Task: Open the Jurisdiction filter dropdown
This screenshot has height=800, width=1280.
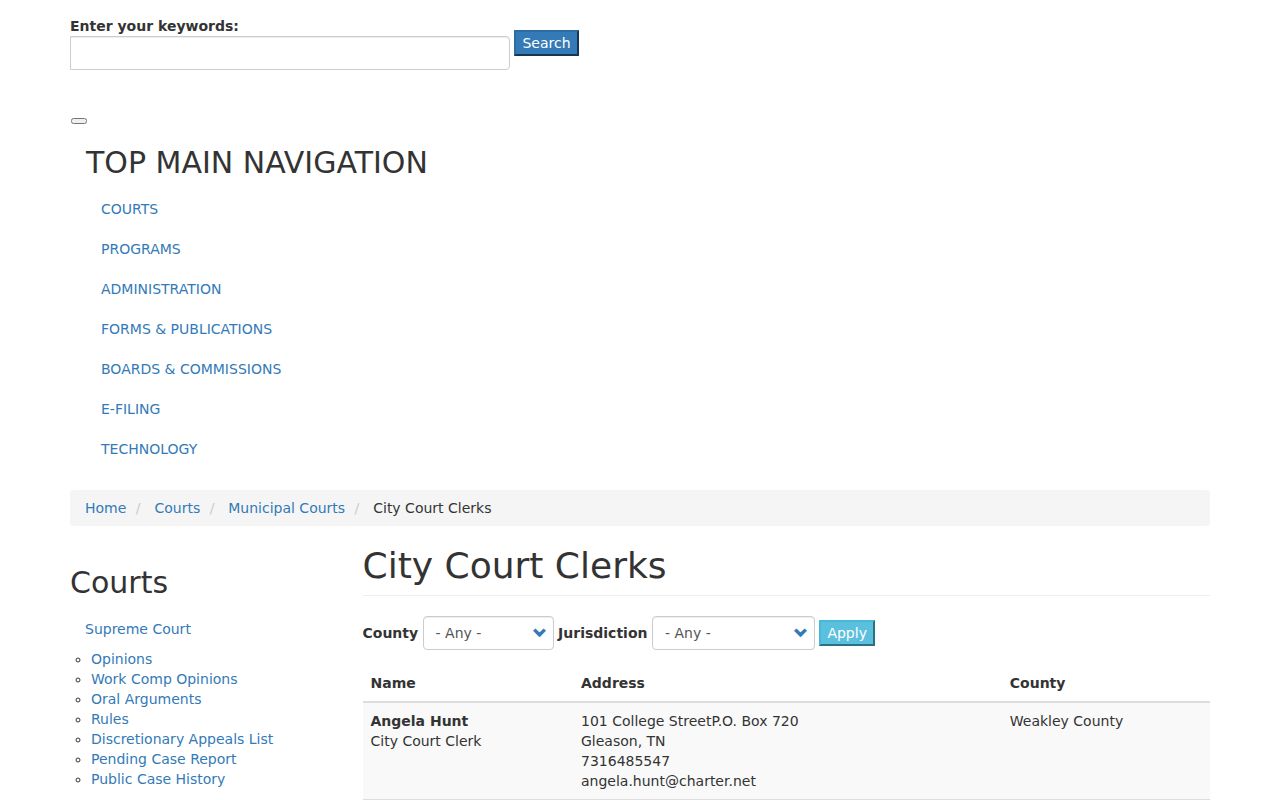Action: [733, 633]
